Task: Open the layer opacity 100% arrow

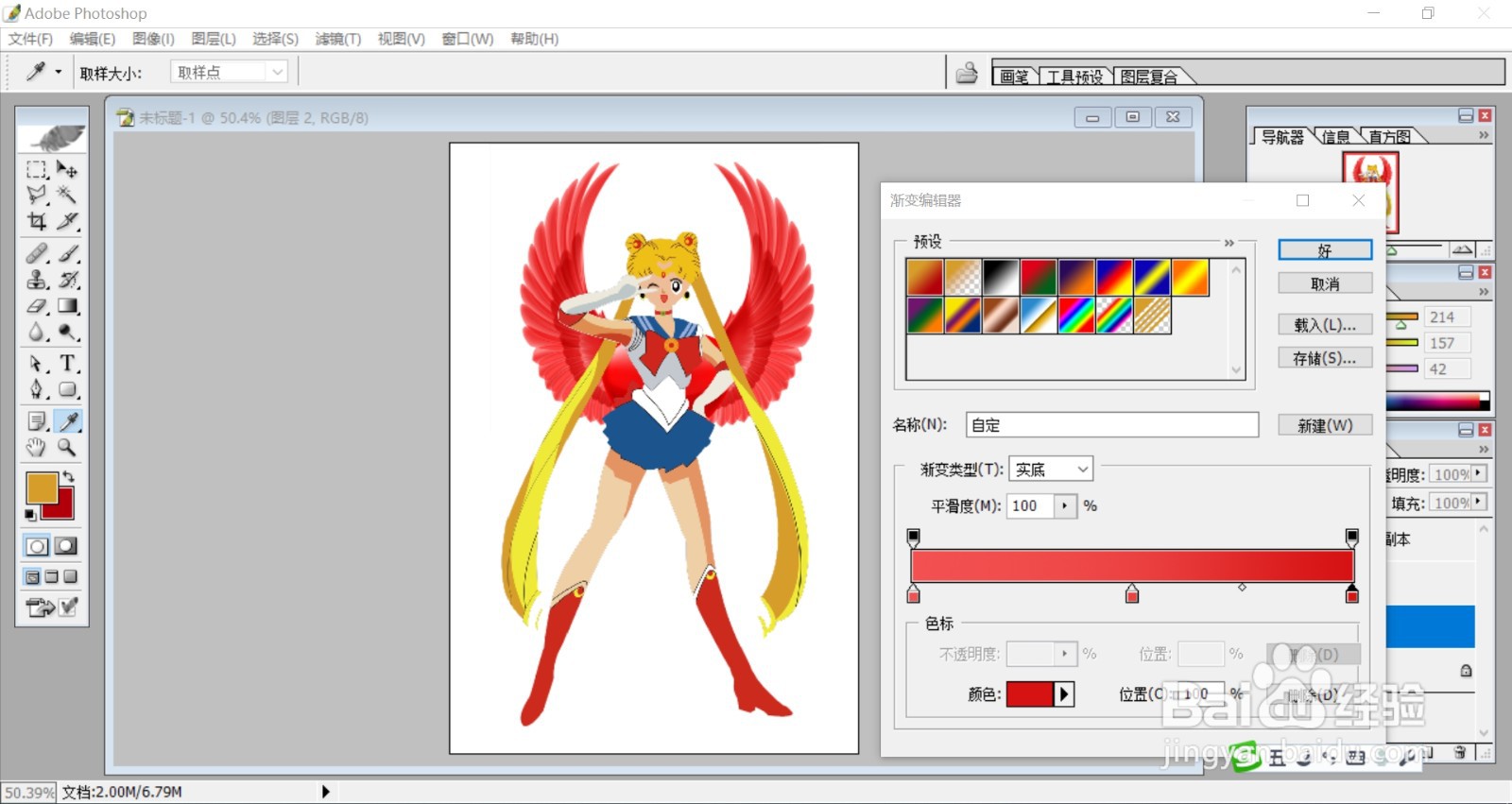Action: pos(1479,473)
